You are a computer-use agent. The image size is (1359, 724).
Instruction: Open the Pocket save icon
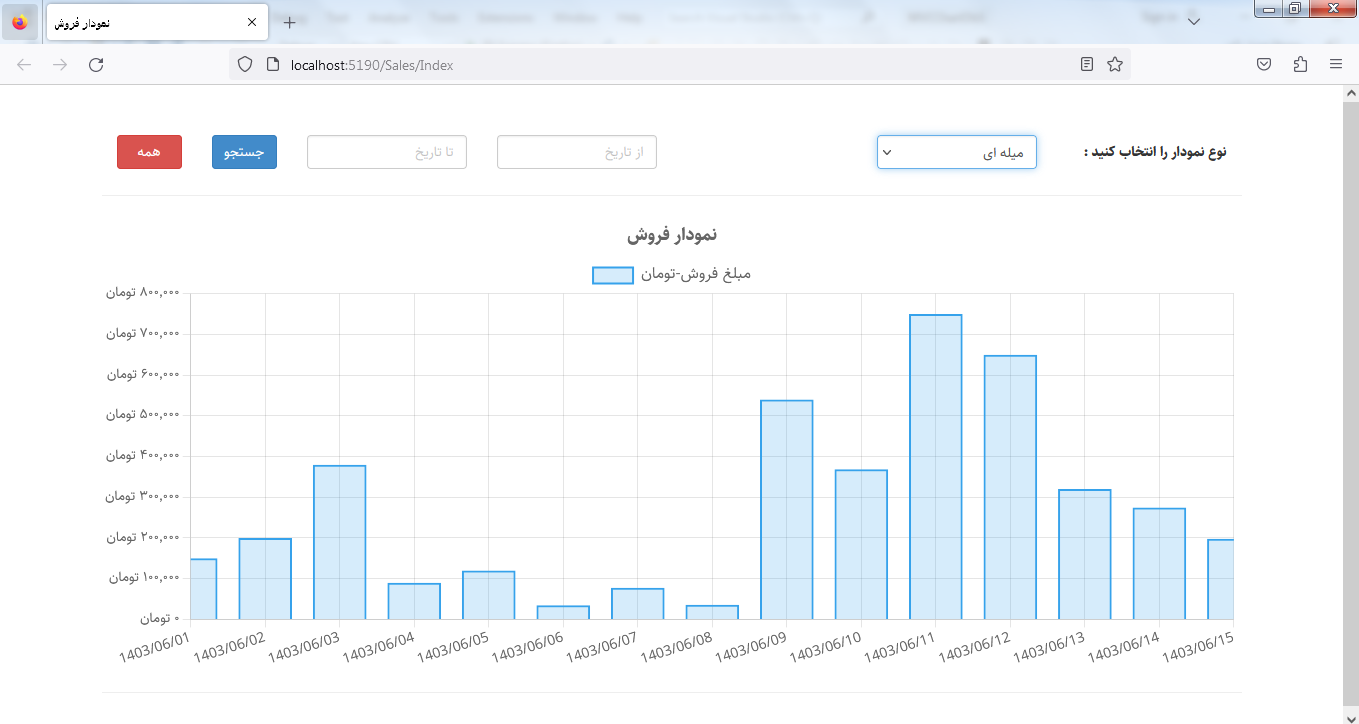(x=1264, y=65)
